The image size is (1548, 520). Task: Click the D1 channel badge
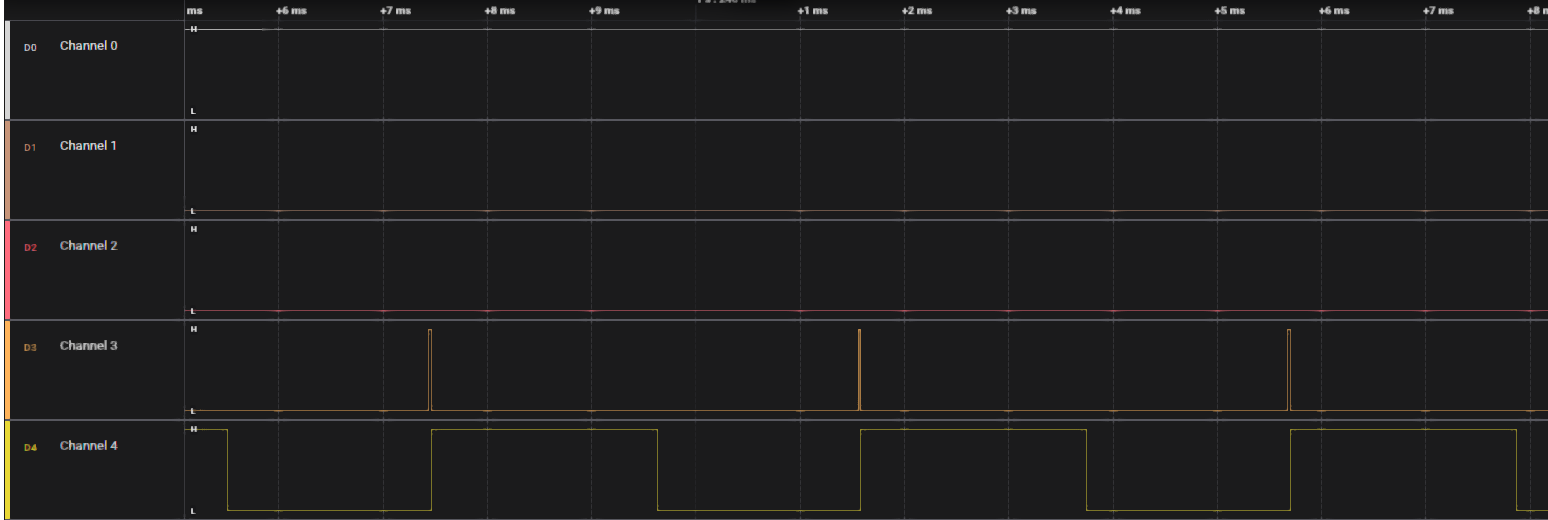point(30,147)
